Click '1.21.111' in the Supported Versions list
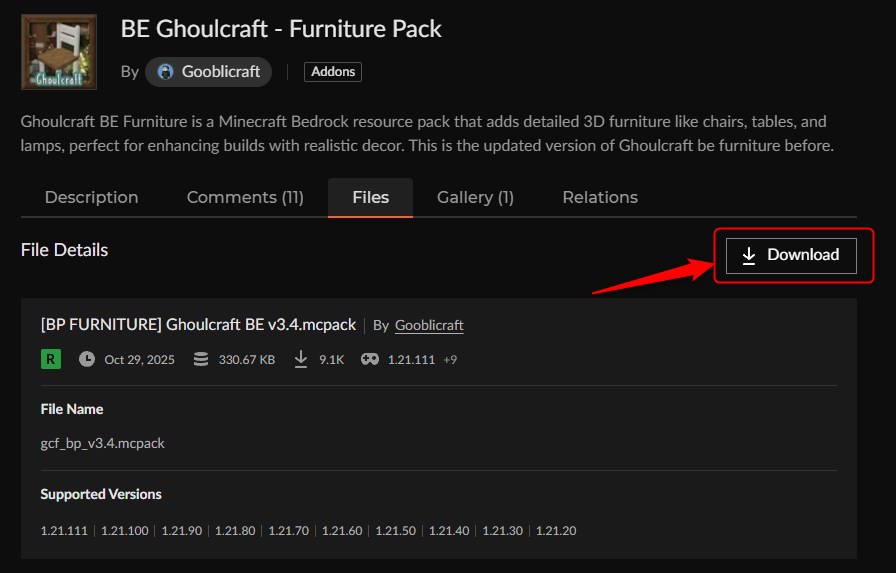Viewport: 896px width, 573px height. pyautogui.click(x=64, y=531)
